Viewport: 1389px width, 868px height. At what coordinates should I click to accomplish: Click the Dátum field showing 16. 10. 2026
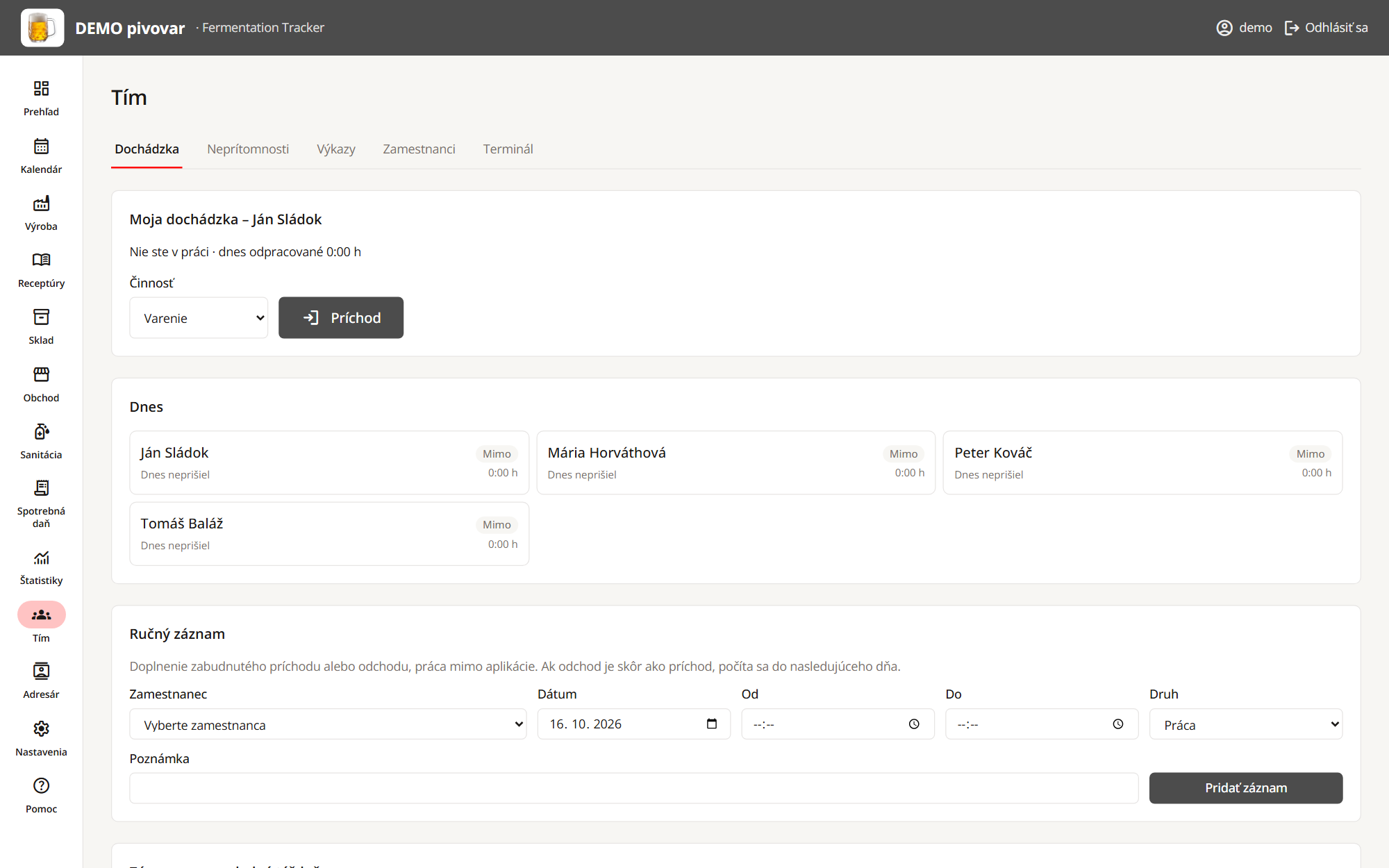pos(633,724)
